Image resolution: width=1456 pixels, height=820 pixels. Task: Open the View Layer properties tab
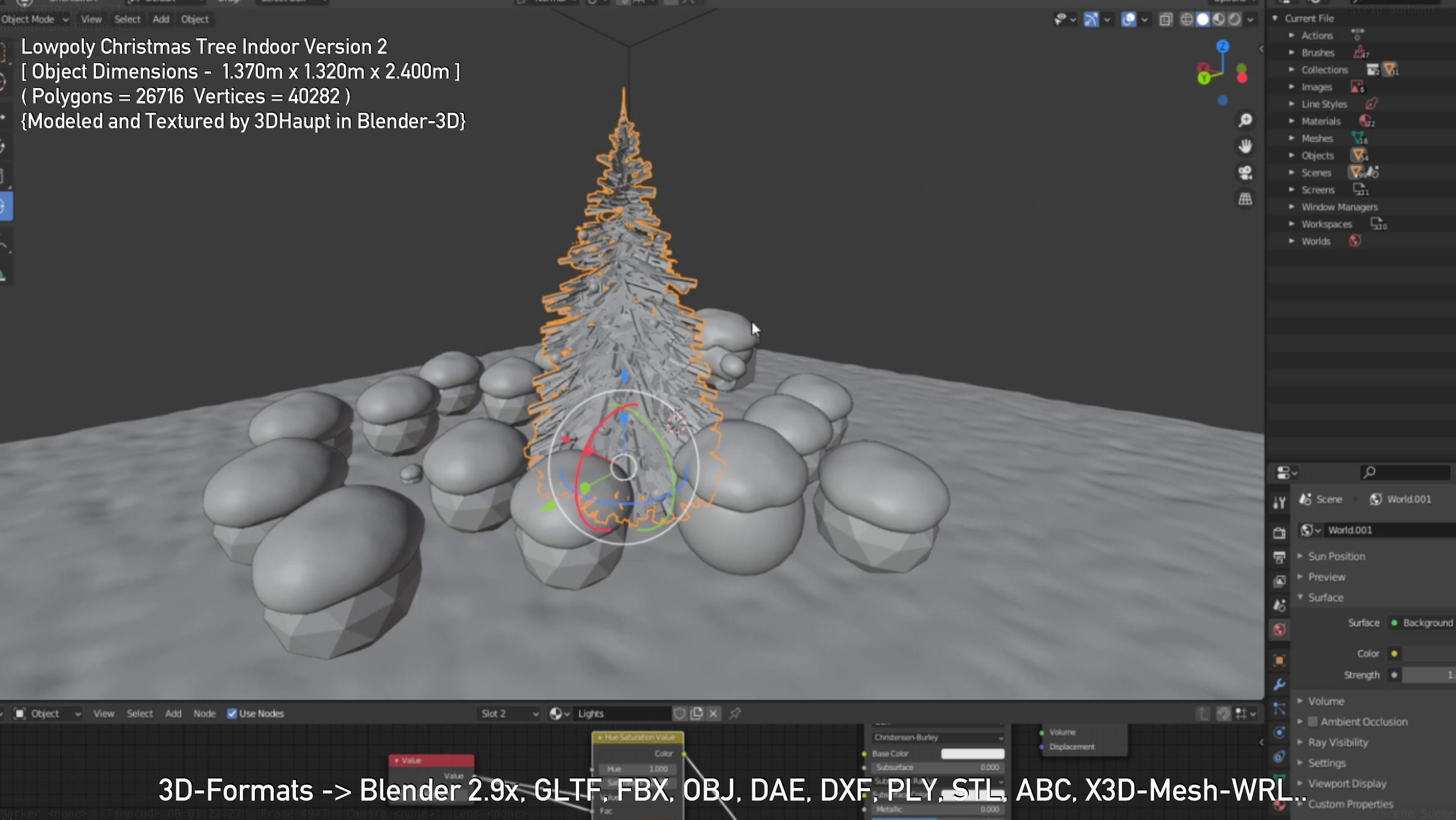coord(1279,581)
